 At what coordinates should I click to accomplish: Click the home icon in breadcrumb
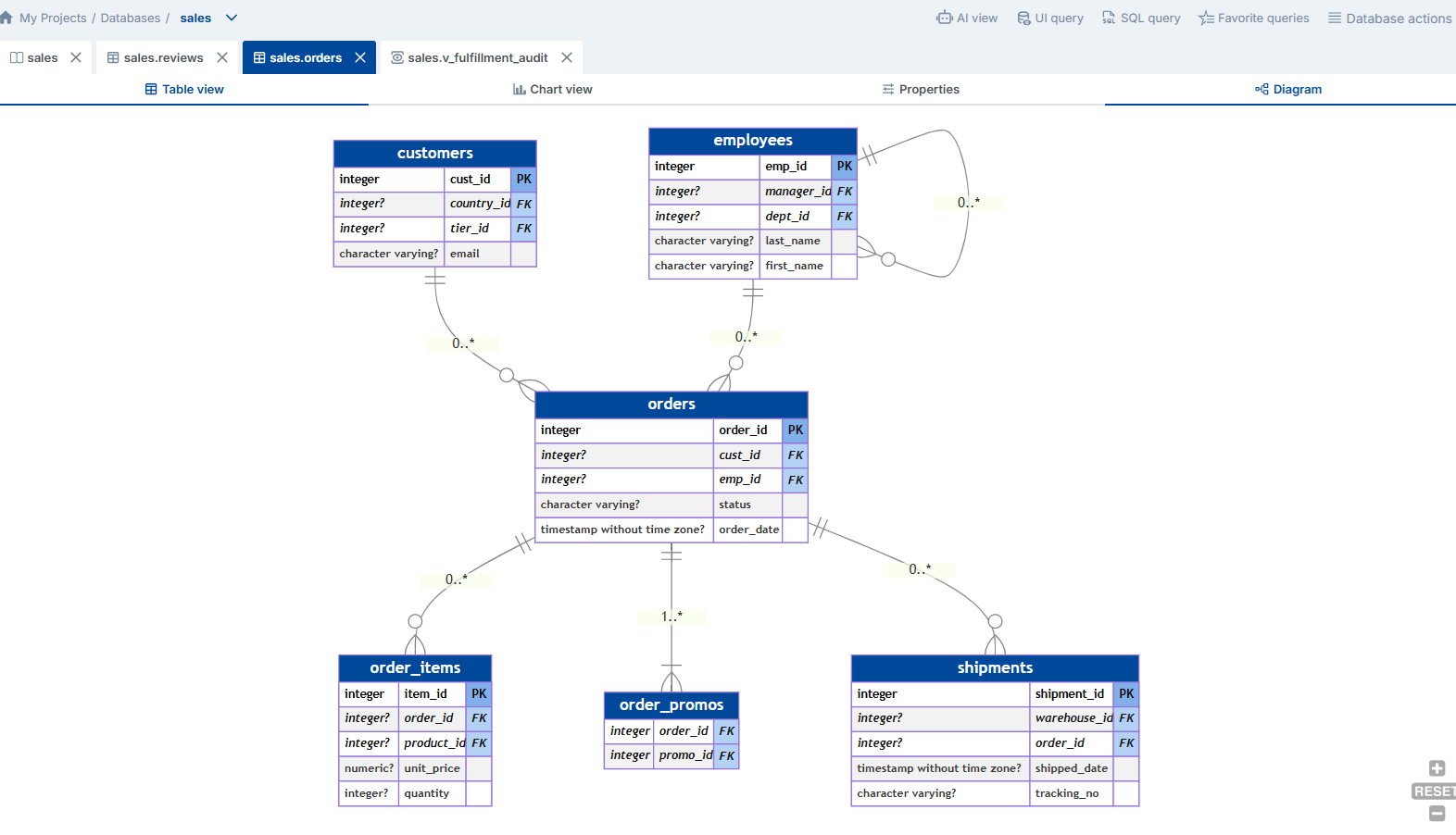point(6,18)
